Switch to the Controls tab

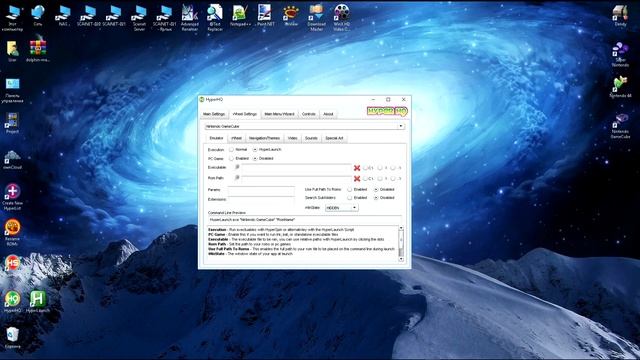(309, 114)
